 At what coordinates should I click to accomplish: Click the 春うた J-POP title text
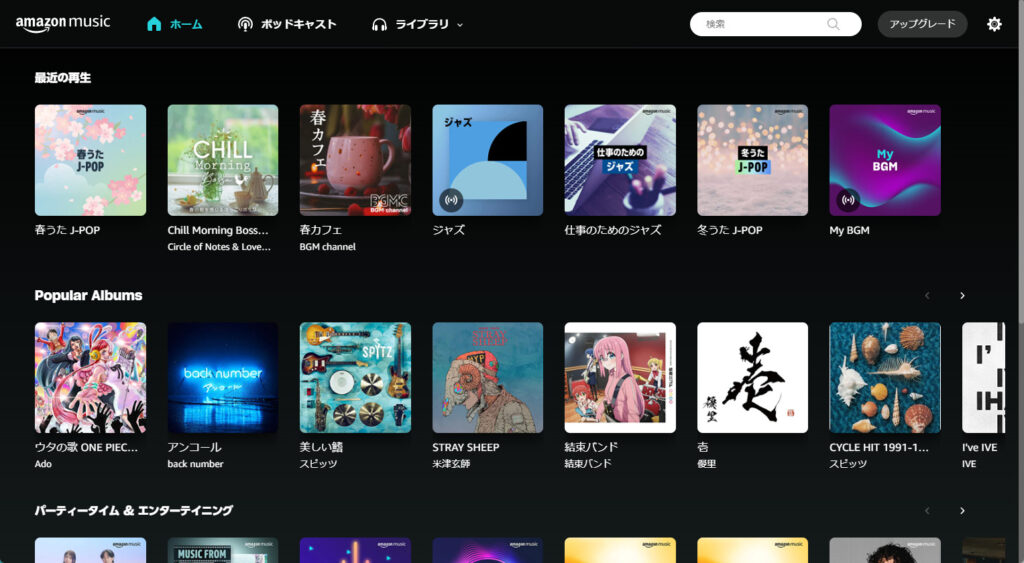tap(67, 230)
